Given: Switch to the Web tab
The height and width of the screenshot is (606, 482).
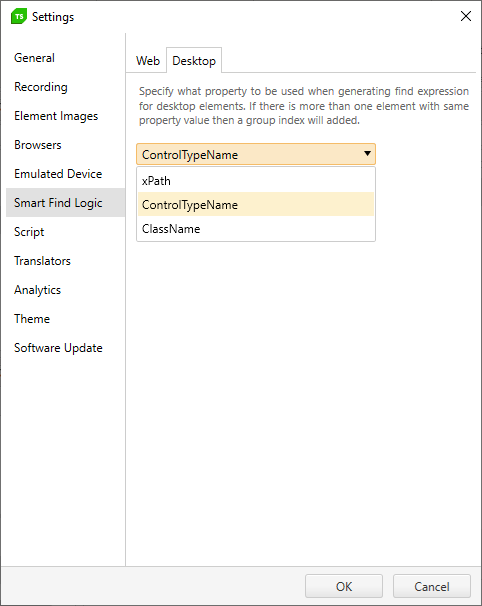Looking at the screenshot, I should [148, 61].
